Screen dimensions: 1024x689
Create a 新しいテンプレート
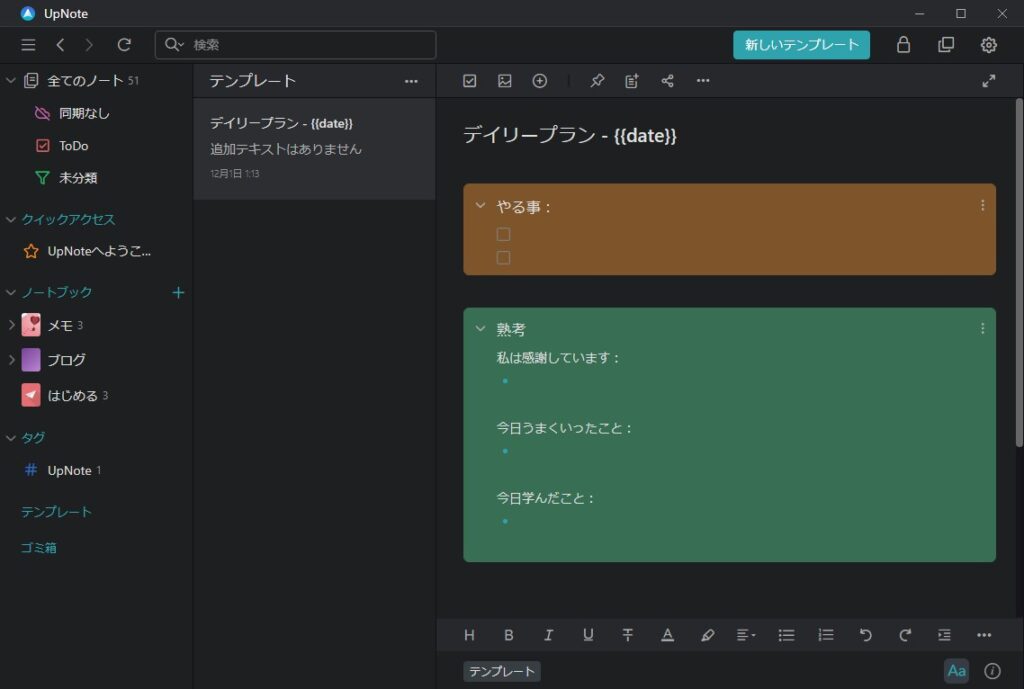(802, 45)
